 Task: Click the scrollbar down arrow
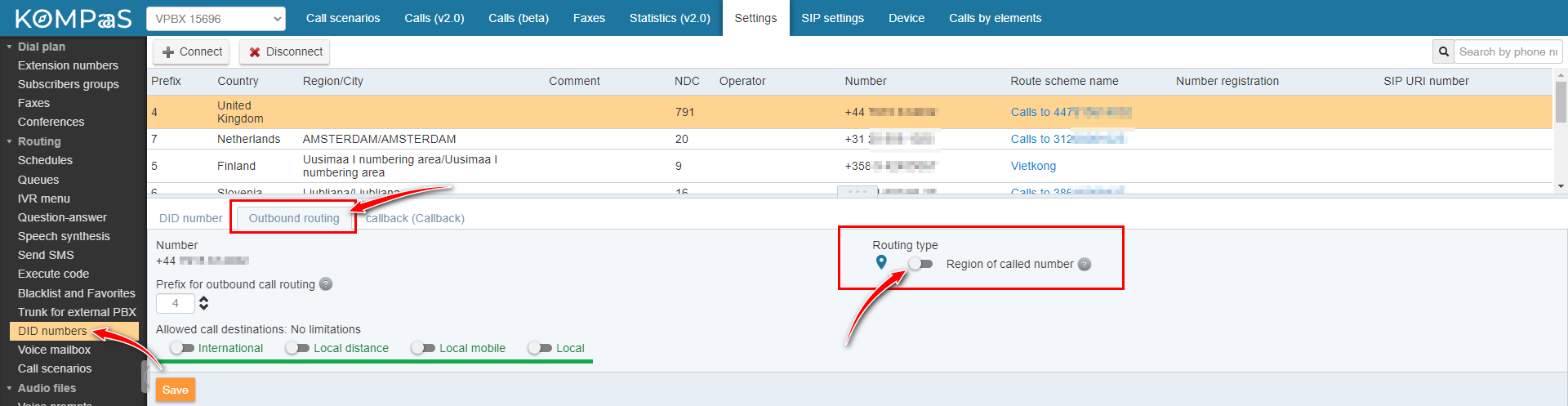pyautogui.click(x=1561, y=186)
